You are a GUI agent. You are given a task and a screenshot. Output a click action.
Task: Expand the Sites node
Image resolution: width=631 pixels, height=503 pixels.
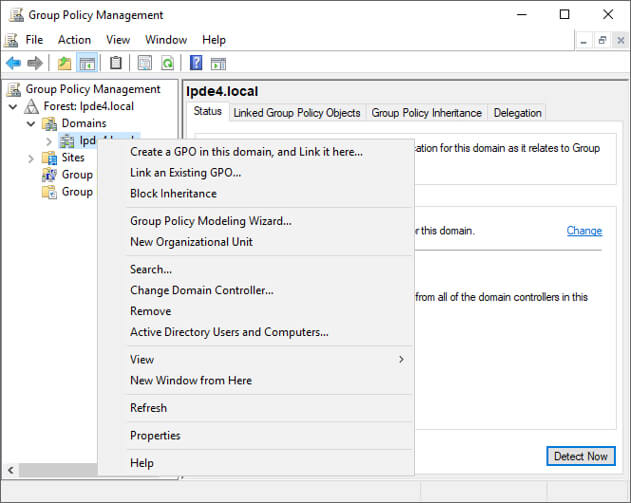coord(31,158)
